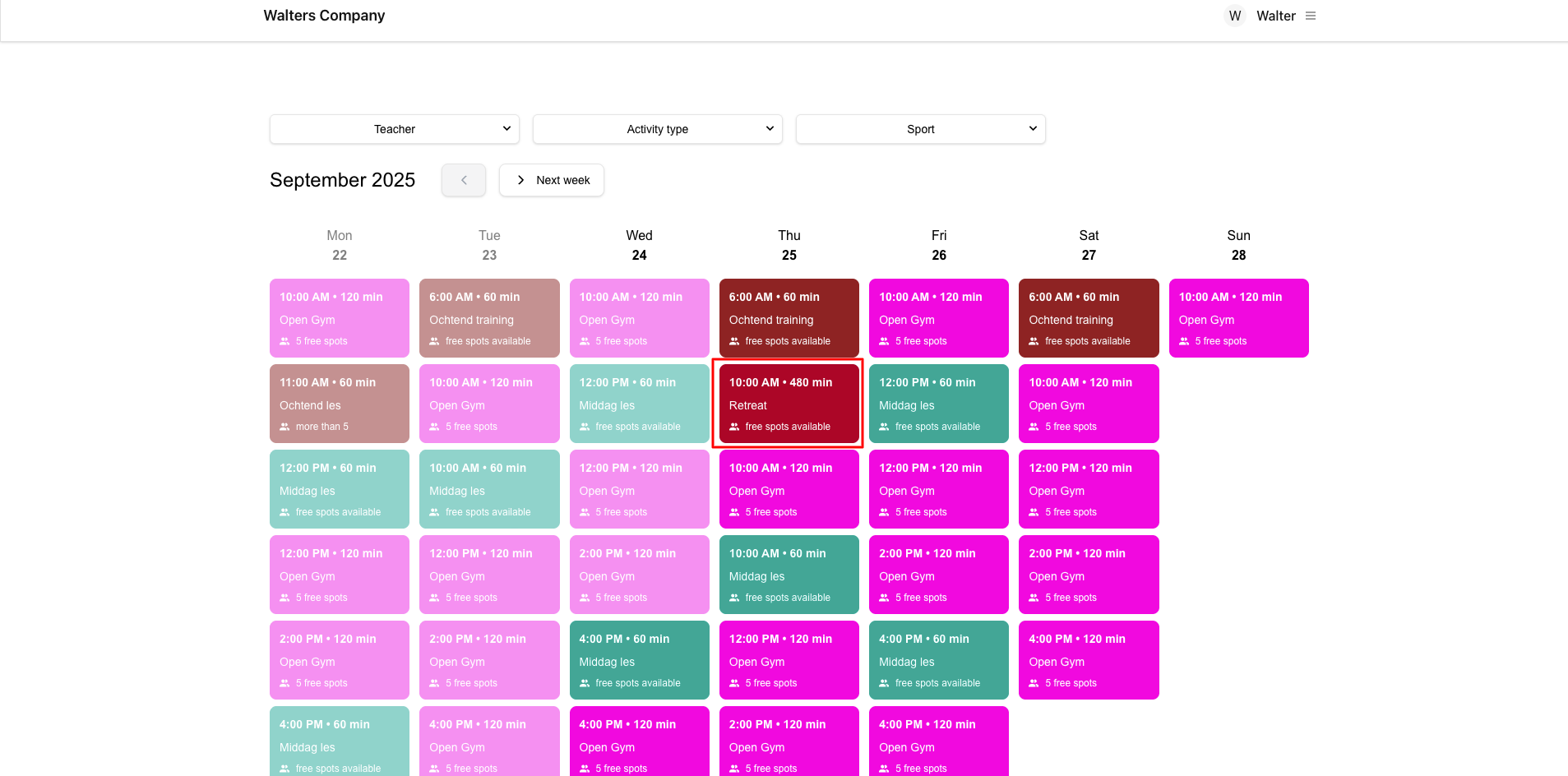This screenshot has width=1568, height=776.
Task: Click the people icon on Wednesday's 12:00 PM Middag les
Action: click(x=585, y=427)
